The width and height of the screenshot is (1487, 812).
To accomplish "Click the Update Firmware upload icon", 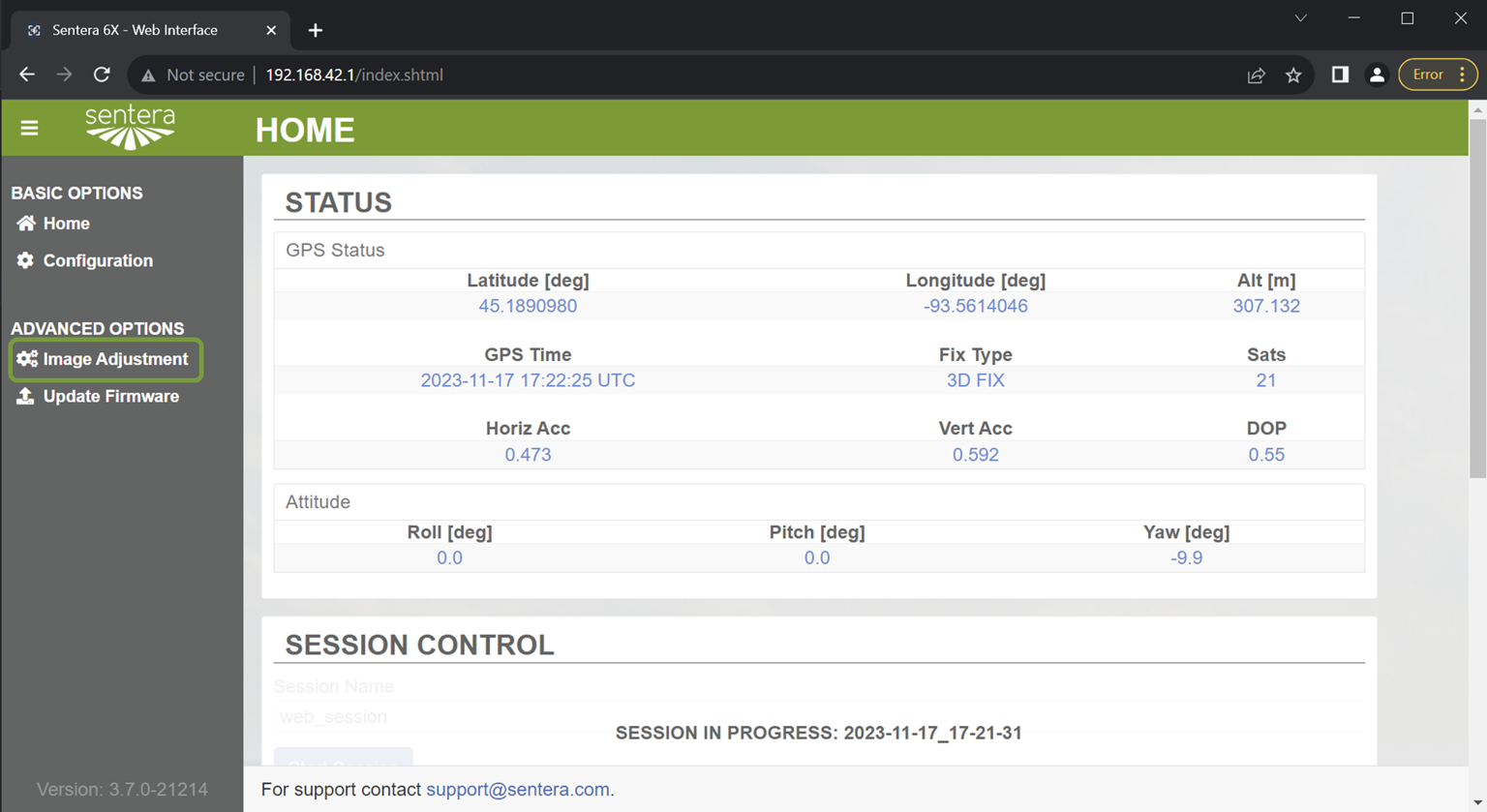I will coord(25,396).
